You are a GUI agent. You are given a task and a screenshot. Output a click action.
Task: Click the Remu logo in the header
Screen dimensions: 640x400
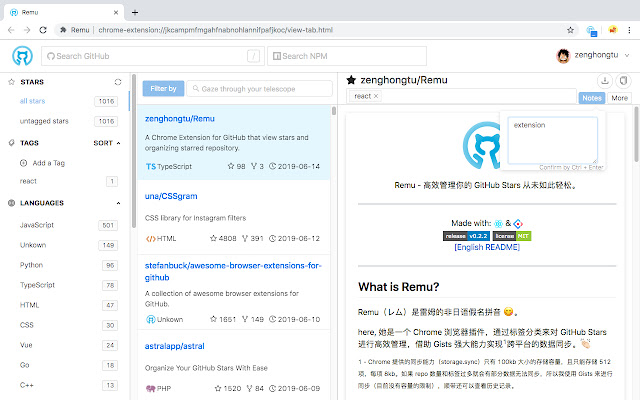(x=22, y=56)
